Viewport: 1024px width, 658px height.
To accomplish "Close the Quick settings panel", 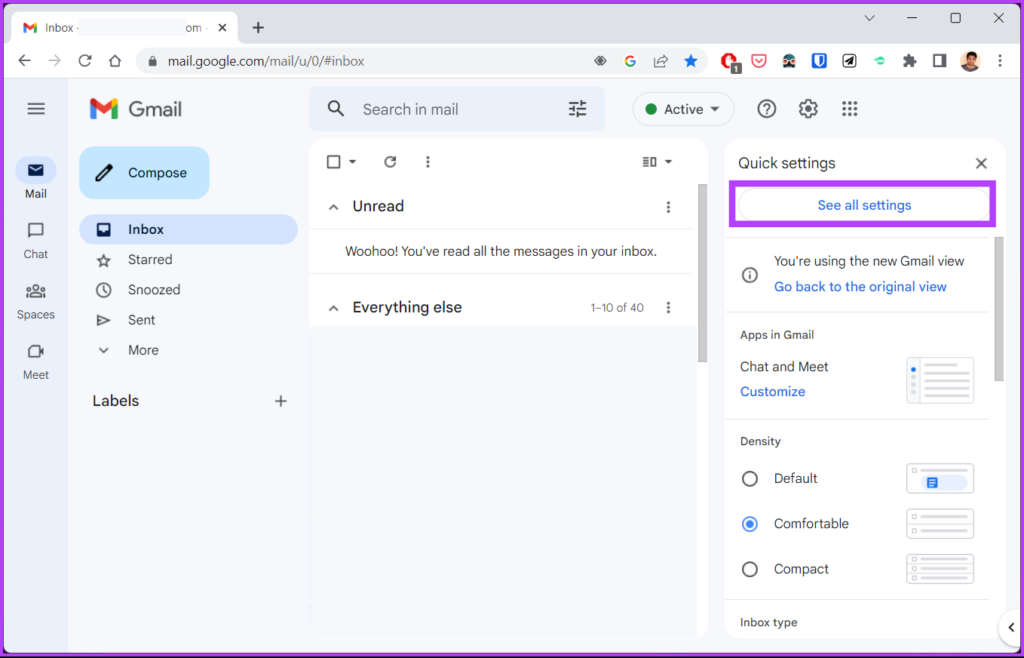I will [x=981, y=163].
